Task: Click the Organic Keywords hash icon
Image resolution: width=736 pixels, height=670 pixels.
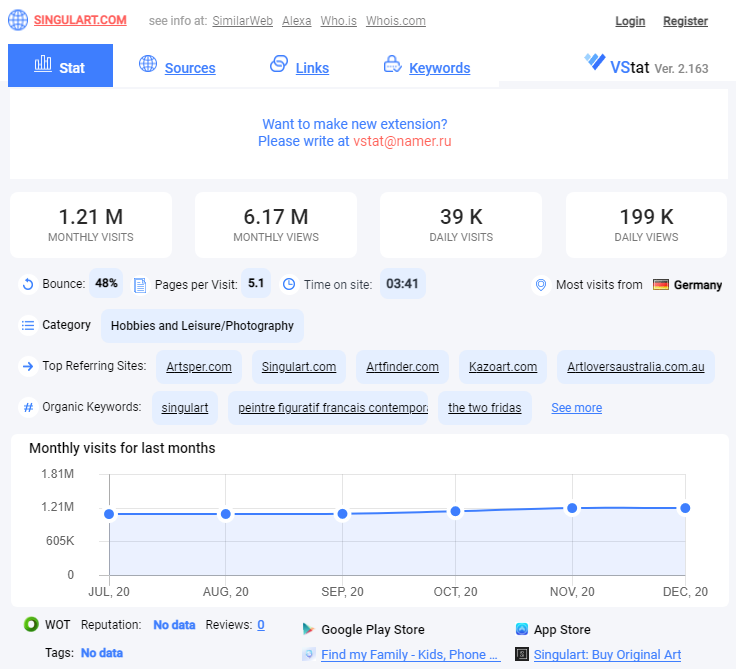Action: (28, 407)
